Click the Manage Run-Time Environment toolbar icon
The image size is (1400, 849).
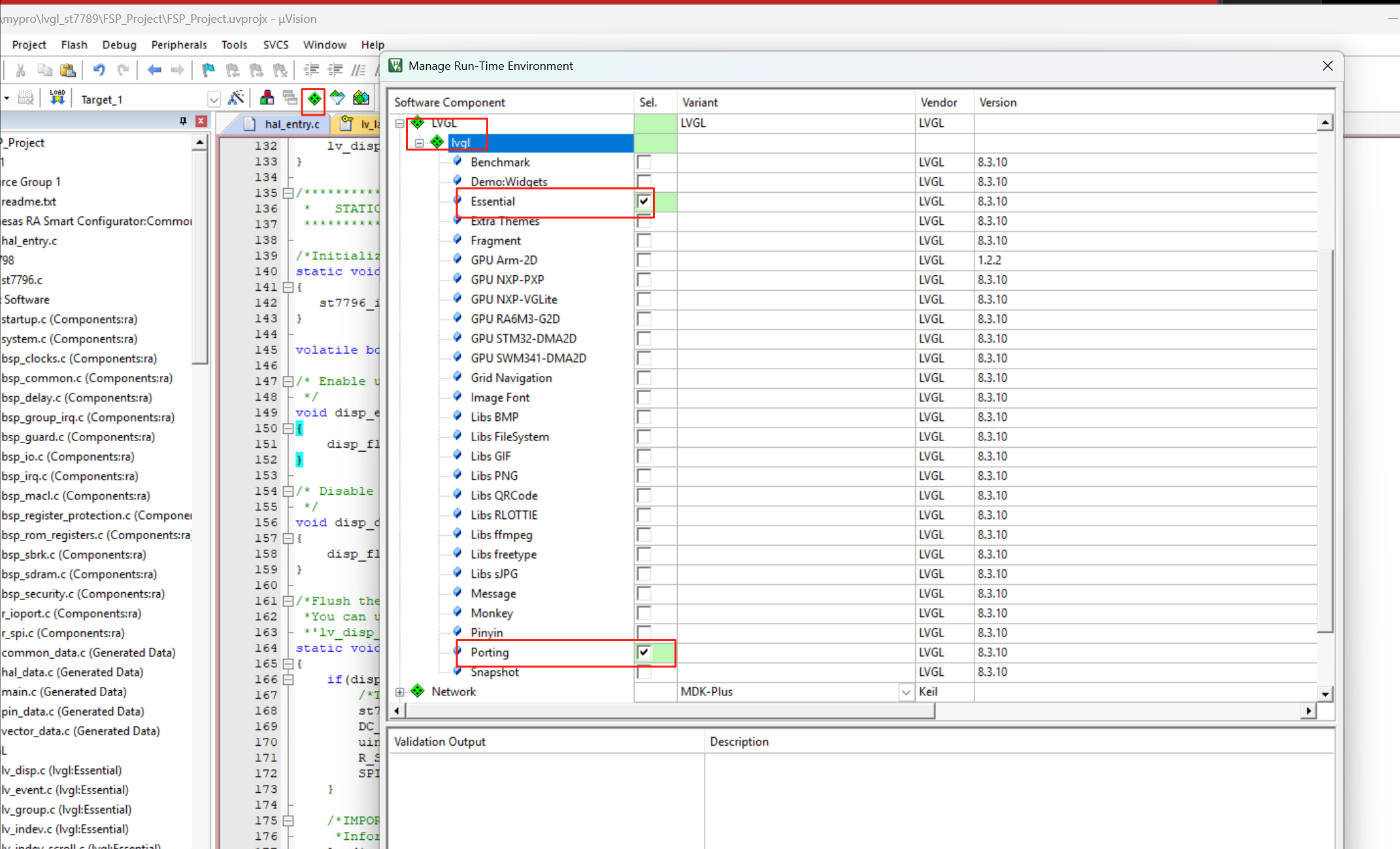click(314, 99)
